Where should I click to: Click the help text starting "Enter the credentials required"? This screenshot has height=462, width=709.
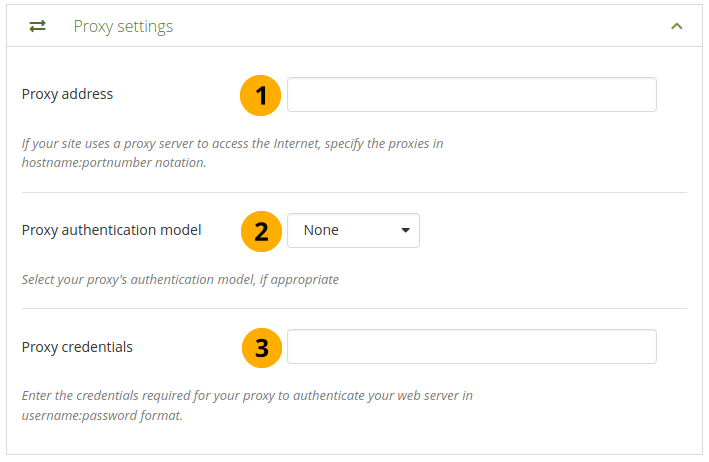[247, 396]
